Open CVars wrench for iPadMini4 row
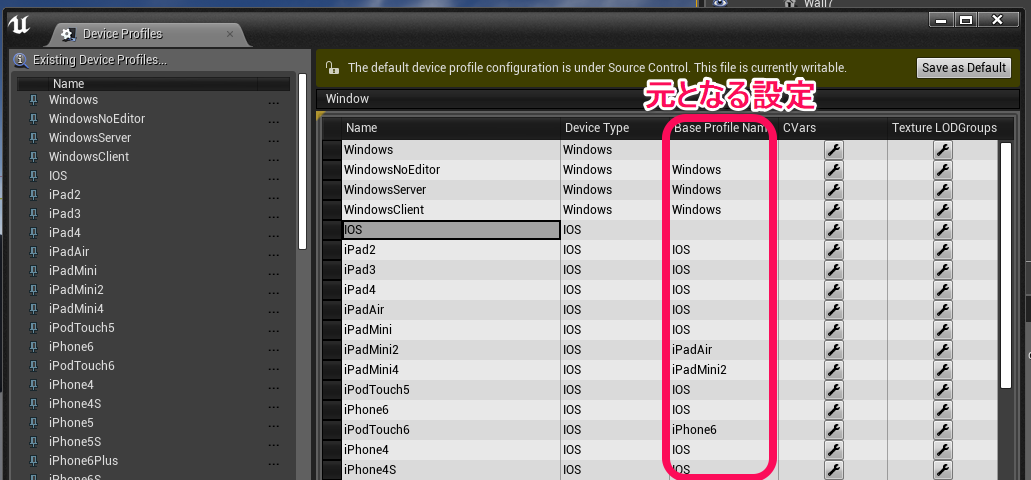 [x=833, y=370]
